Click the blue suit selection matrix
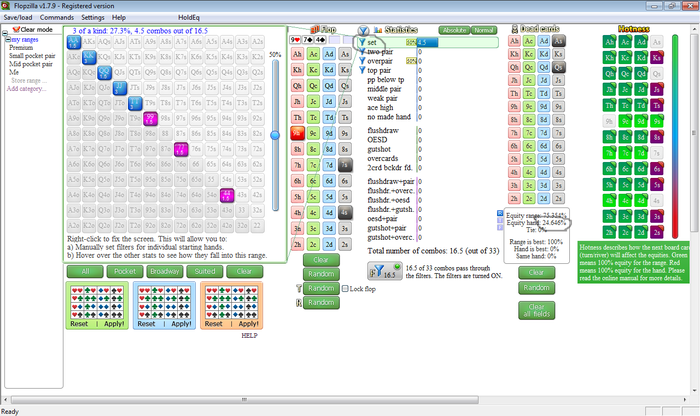This screenshot has width=700, height=416. coord(164,302)
